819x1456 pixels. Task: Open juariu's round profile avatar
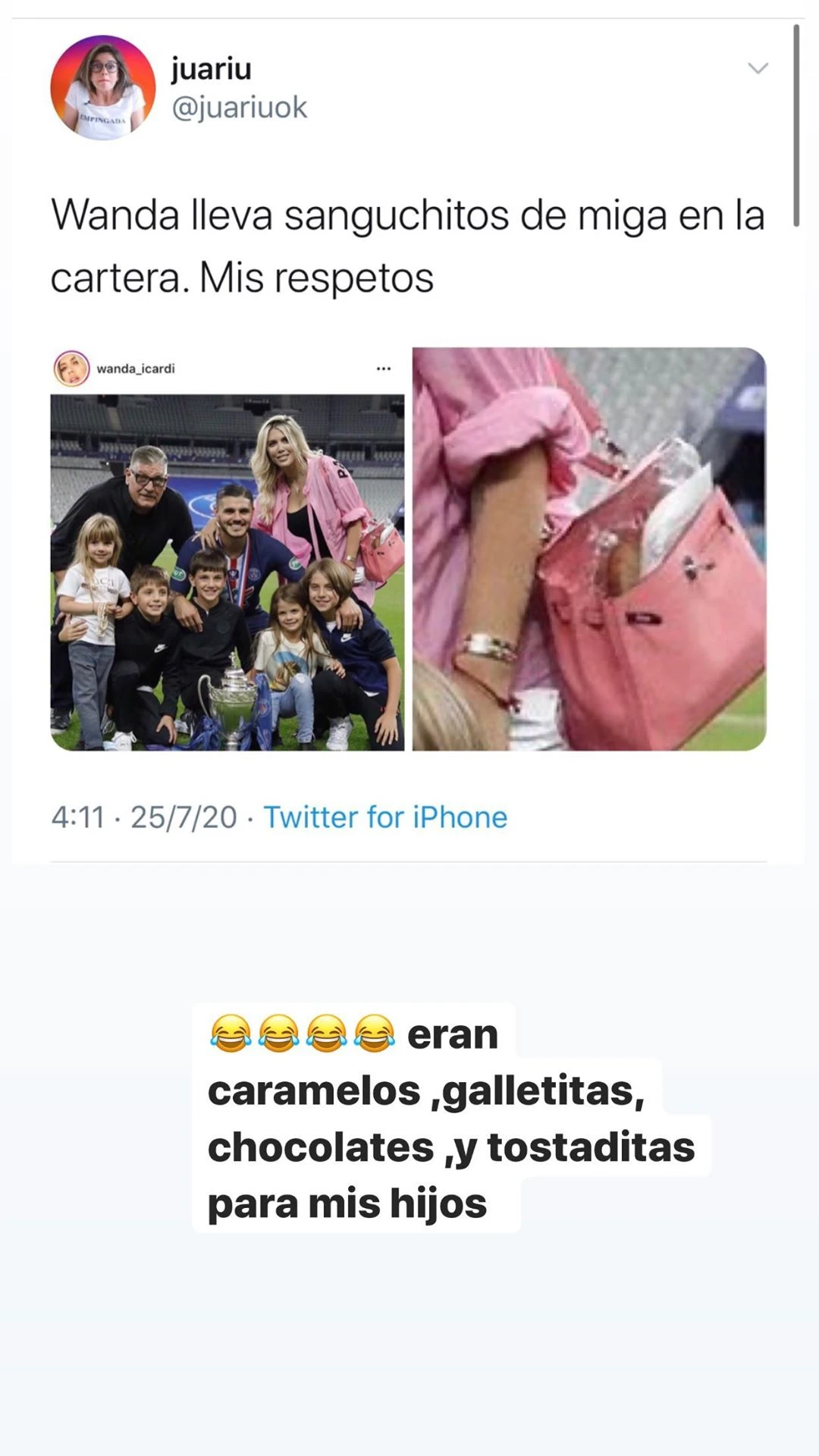tap(103, 87)
